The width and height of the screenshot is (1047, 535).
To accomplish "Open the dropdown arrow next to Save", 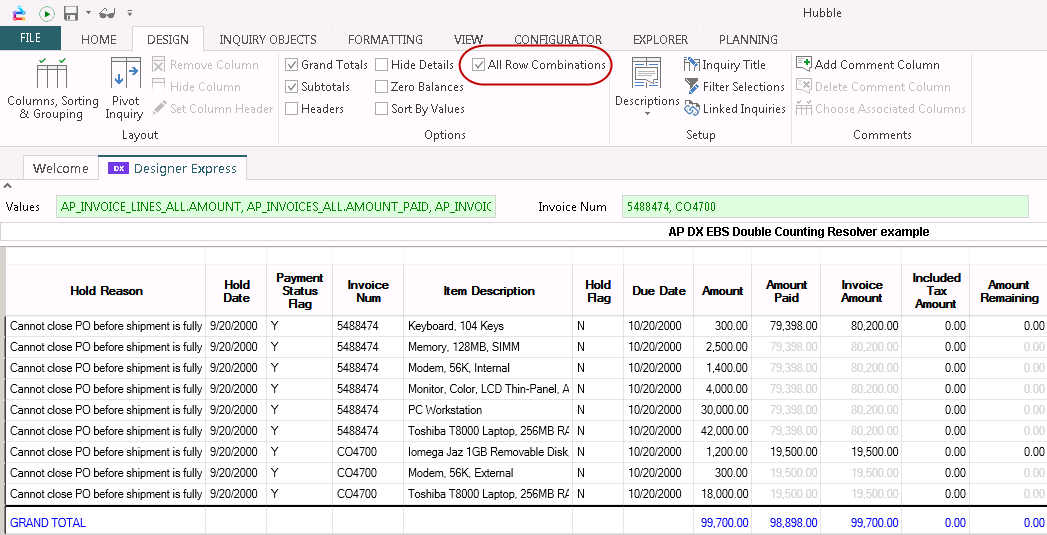I will (x=88, y=14).
